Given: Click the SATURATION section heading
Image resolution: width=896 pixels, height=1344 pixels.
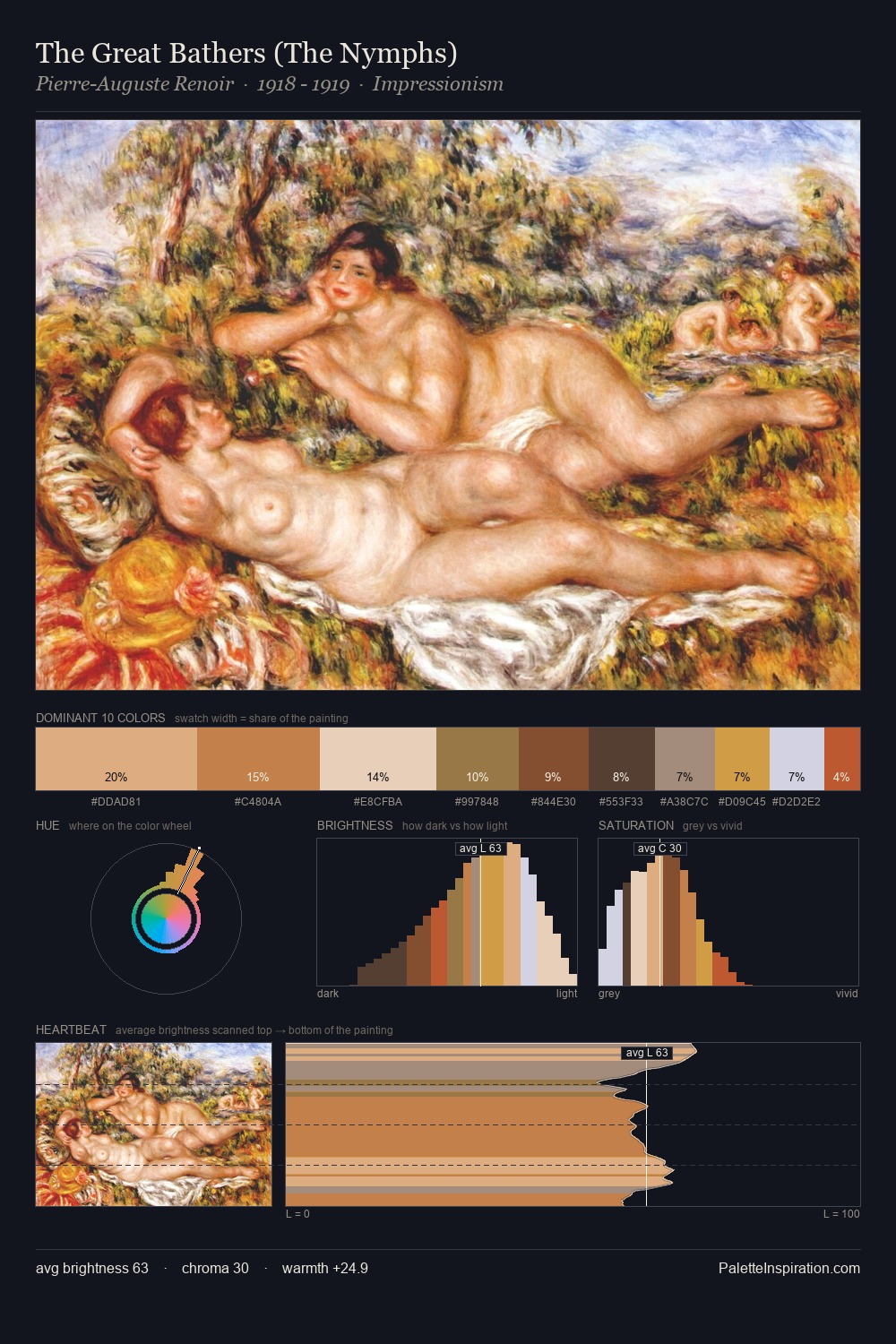Looking at the screenshot, I should pos(636,826).
